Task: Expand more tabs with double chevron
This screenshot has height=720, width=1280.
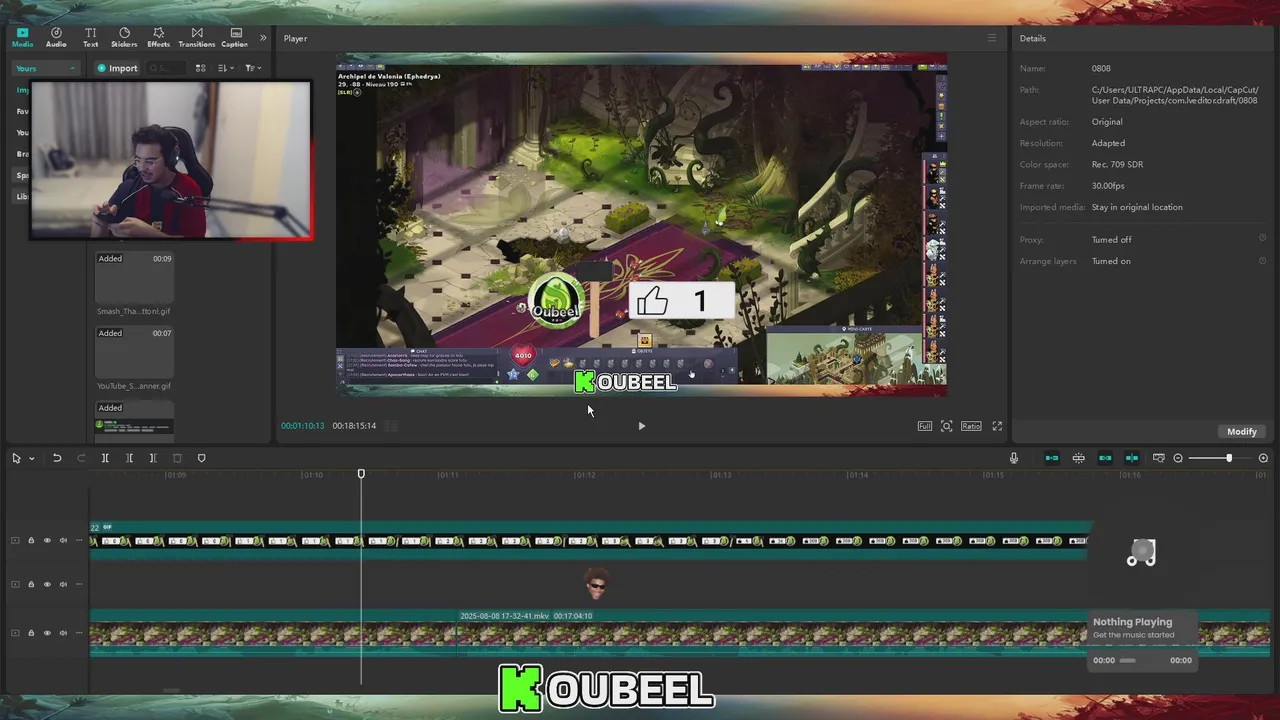Action: (263, 38)
